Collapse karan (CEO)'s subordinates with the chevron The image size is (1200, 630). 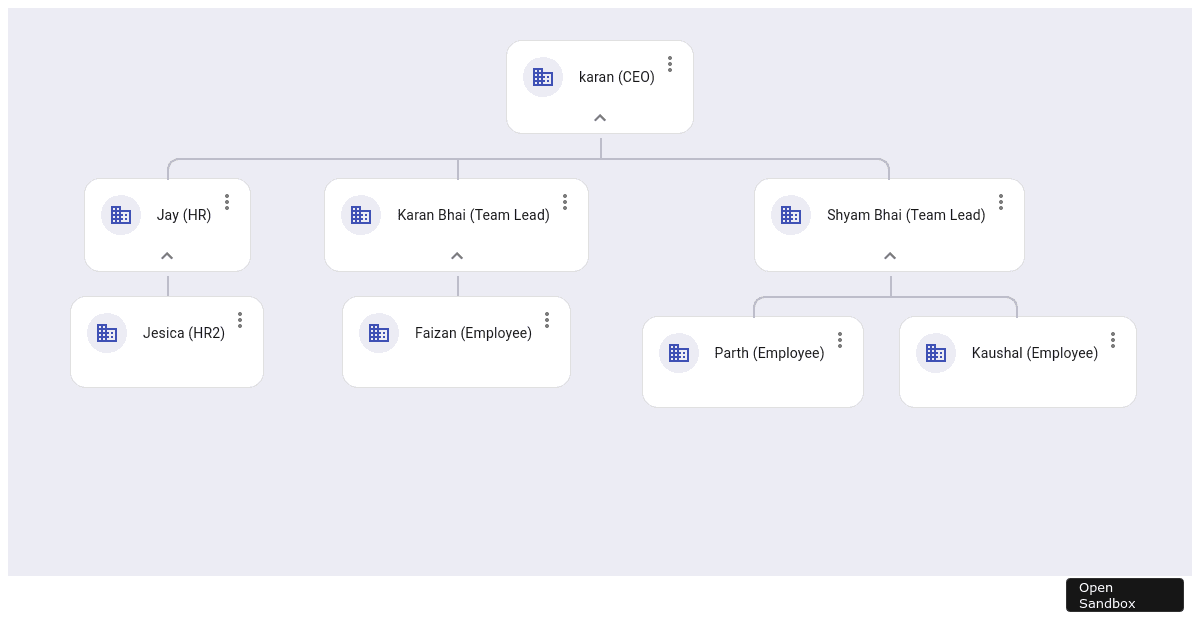[x=600, y=117]
